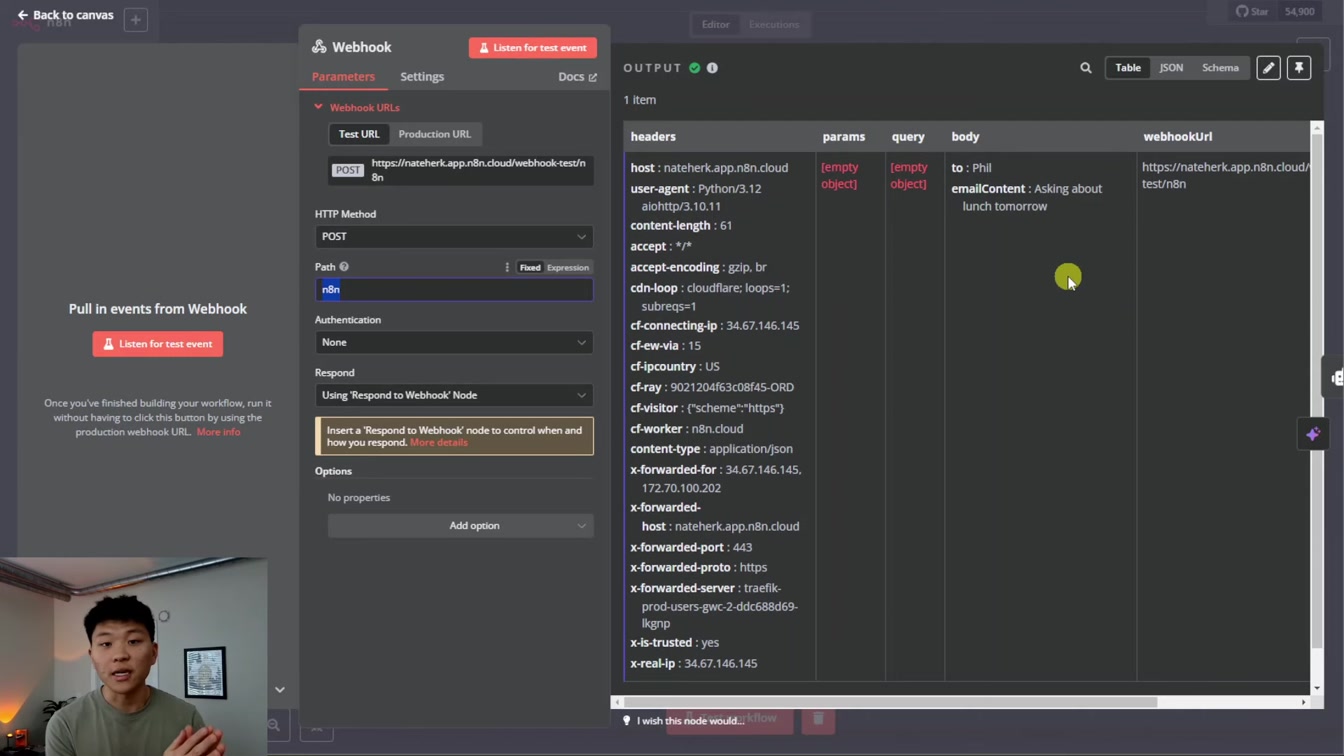Select the x-real-ip header row
Image resolution: width=1344 pixels, height=756 pixels.
pyautogui.click(x=694, y=664)
